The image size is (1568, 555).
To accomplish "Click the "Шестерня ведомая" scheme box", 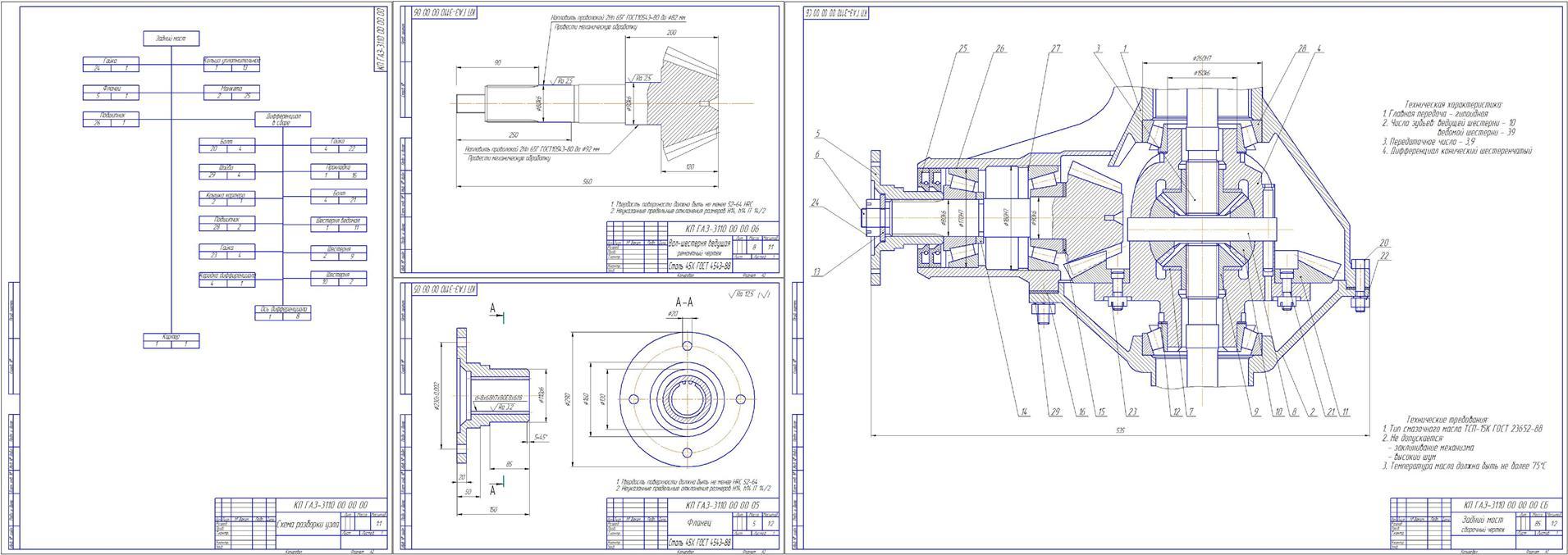I will tap(338, 224).
